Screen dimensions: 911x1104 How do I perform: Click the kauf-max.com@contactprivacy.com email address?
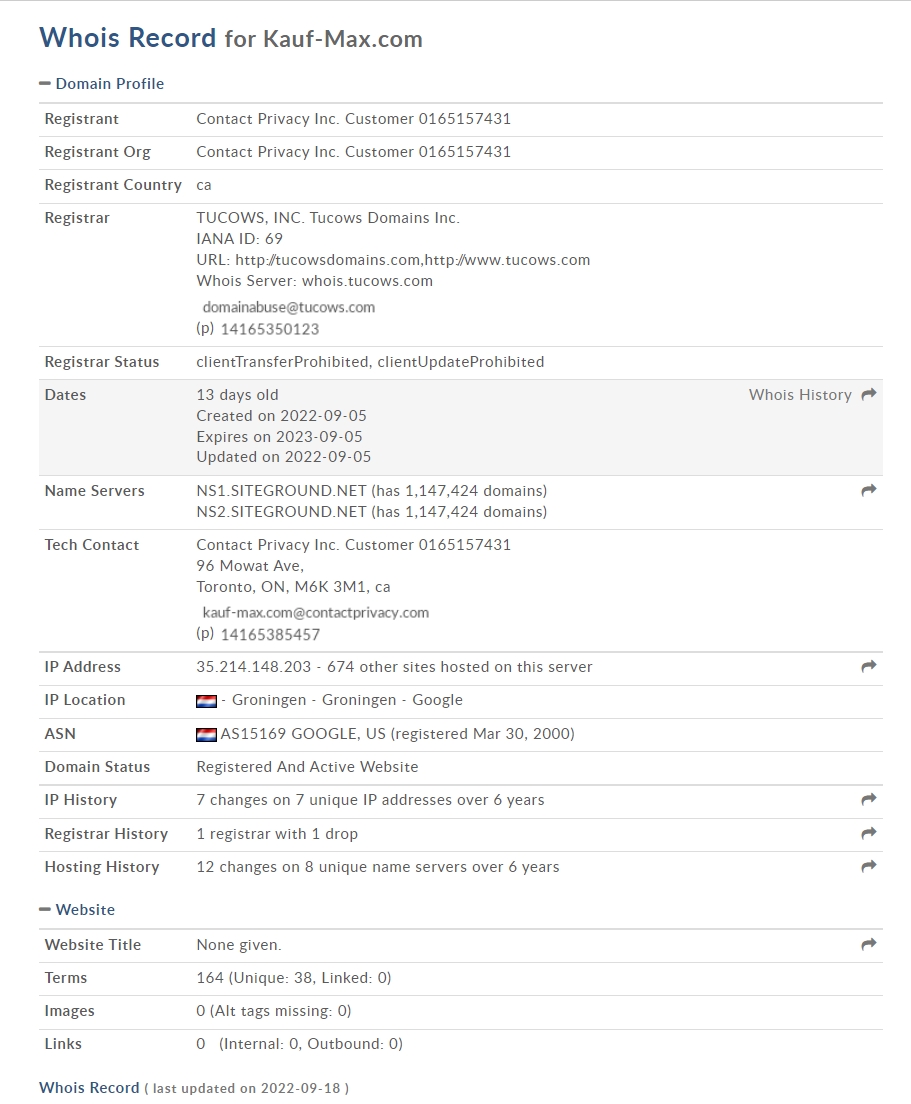coord(315,613)
